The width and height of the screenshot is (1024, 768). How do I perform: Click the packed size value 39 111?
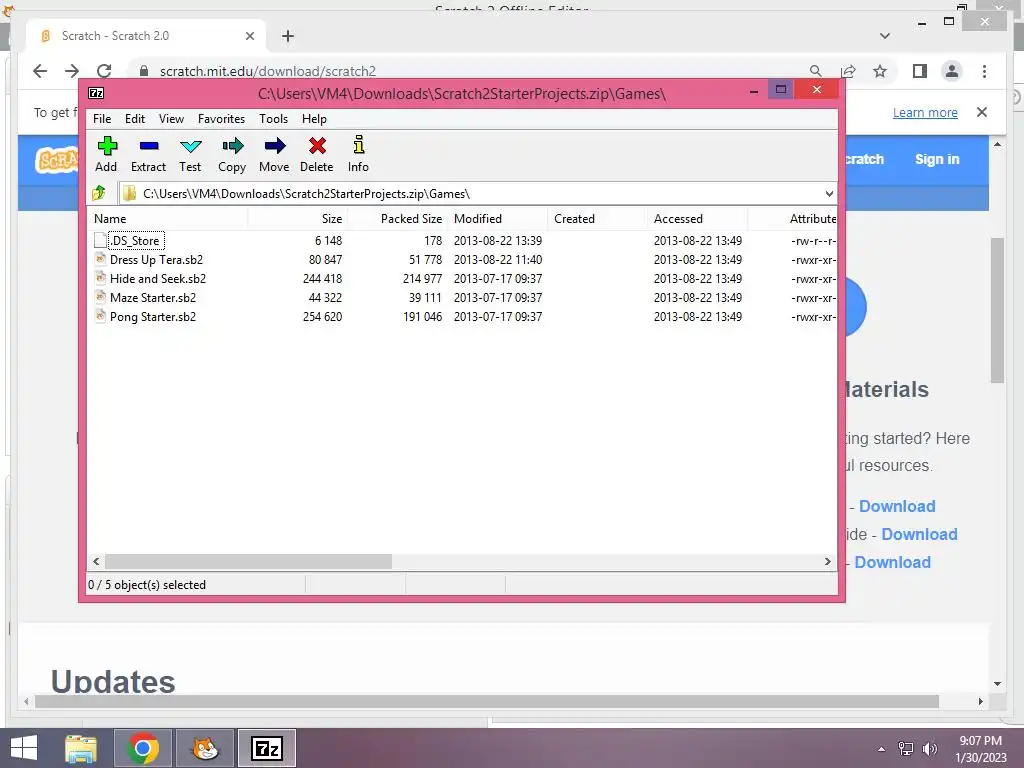point(424,297)
